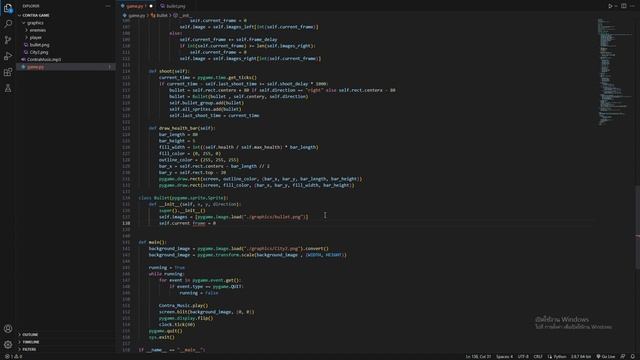
Task: Expand the enemies folder
Action: [38, 30]
